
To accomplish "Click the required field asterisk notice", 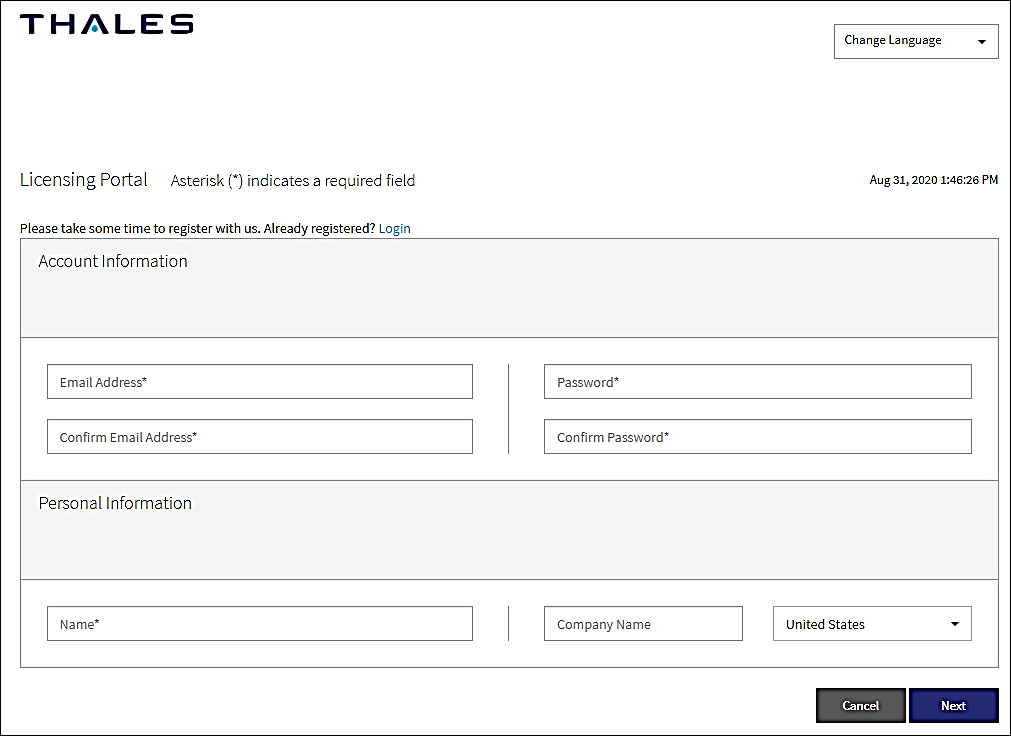I will [292, 181].
